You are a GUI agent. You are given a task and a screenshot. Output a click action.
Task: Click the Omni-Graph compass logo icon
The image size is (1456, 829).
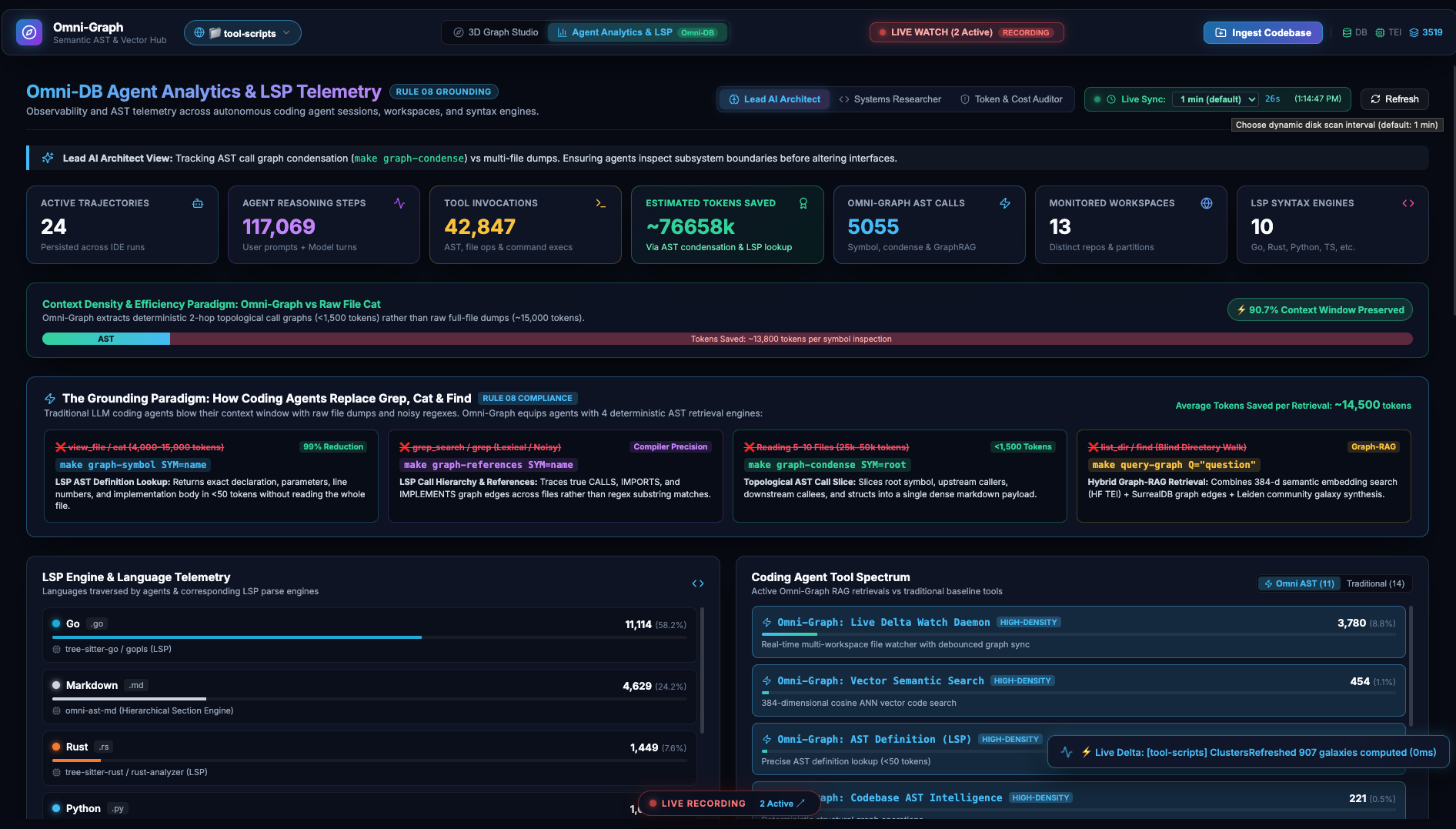click(x=29, y=32)
